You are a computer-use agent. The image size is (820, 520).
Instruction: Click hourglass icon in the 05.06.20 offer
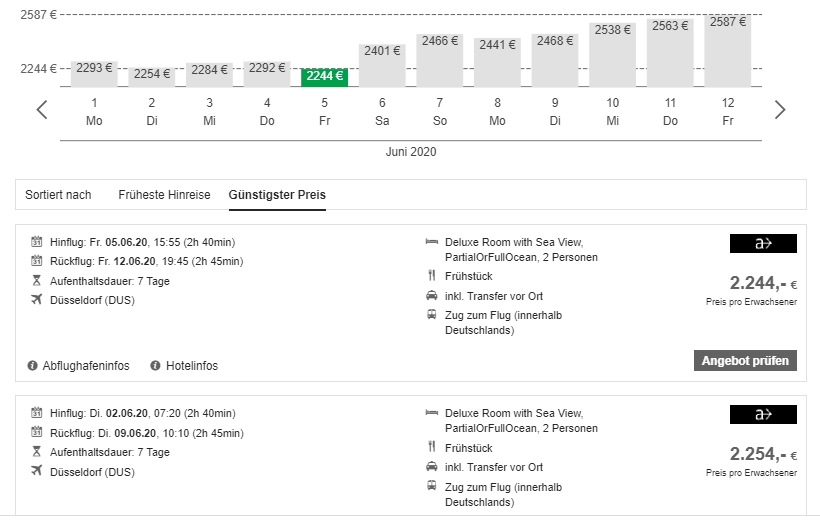tap(36, 280)
